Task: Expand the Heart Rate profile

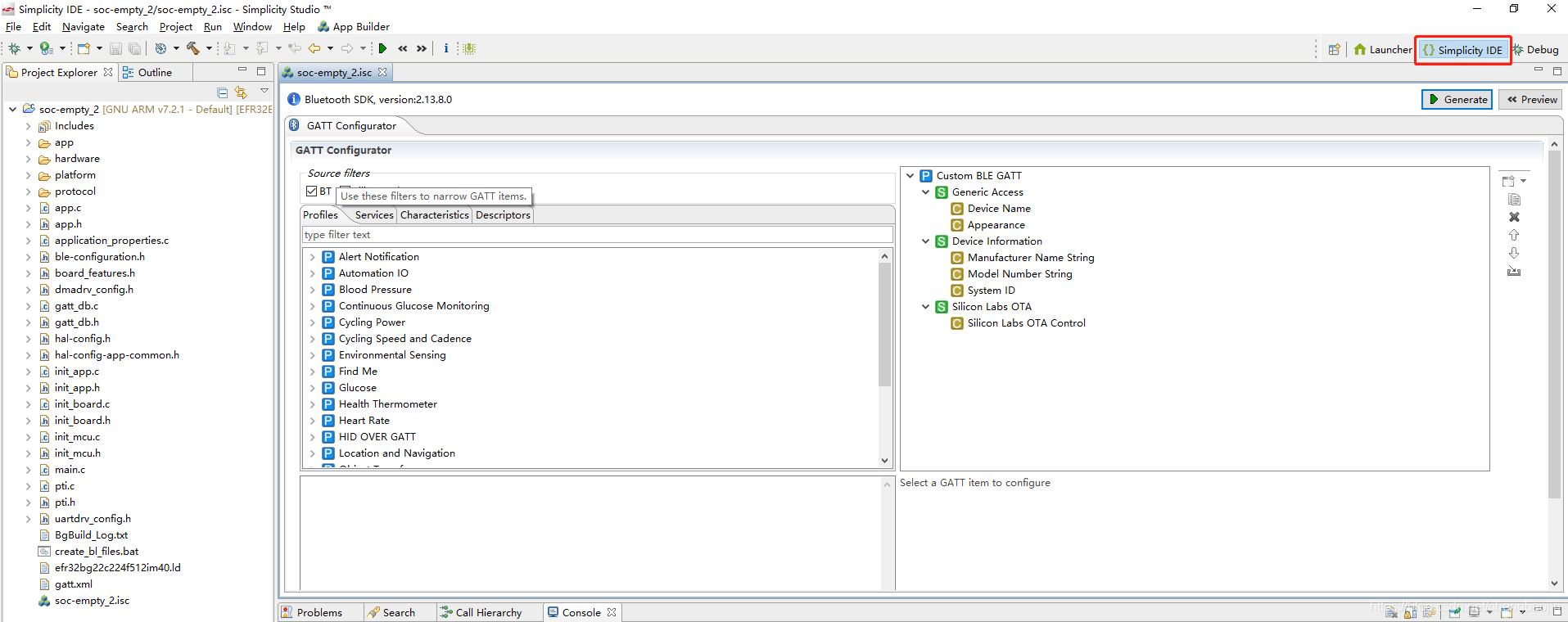Action: [312, 421]
